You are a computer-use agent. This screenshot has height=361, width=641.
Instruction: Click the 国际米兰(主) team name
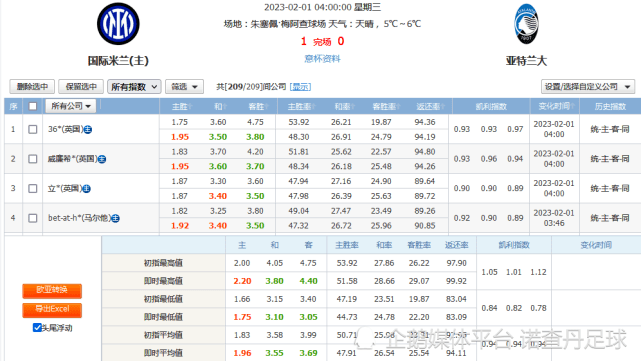click(118, 61)
